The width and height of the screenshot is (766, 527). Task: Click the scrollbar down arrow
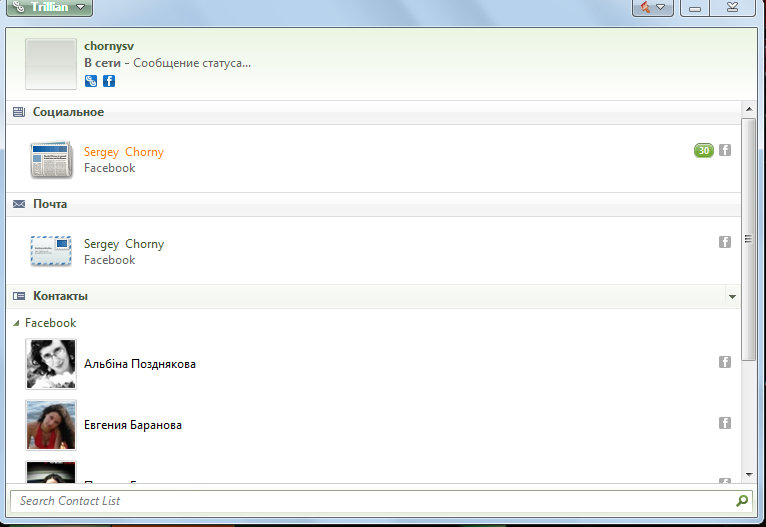pos(749,474)
